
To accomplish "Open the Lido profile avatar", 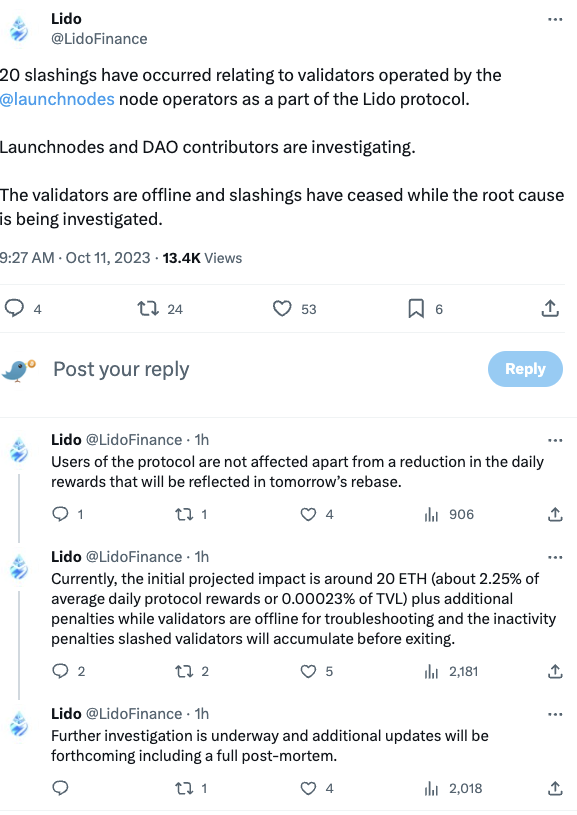I will coord(20,26).
